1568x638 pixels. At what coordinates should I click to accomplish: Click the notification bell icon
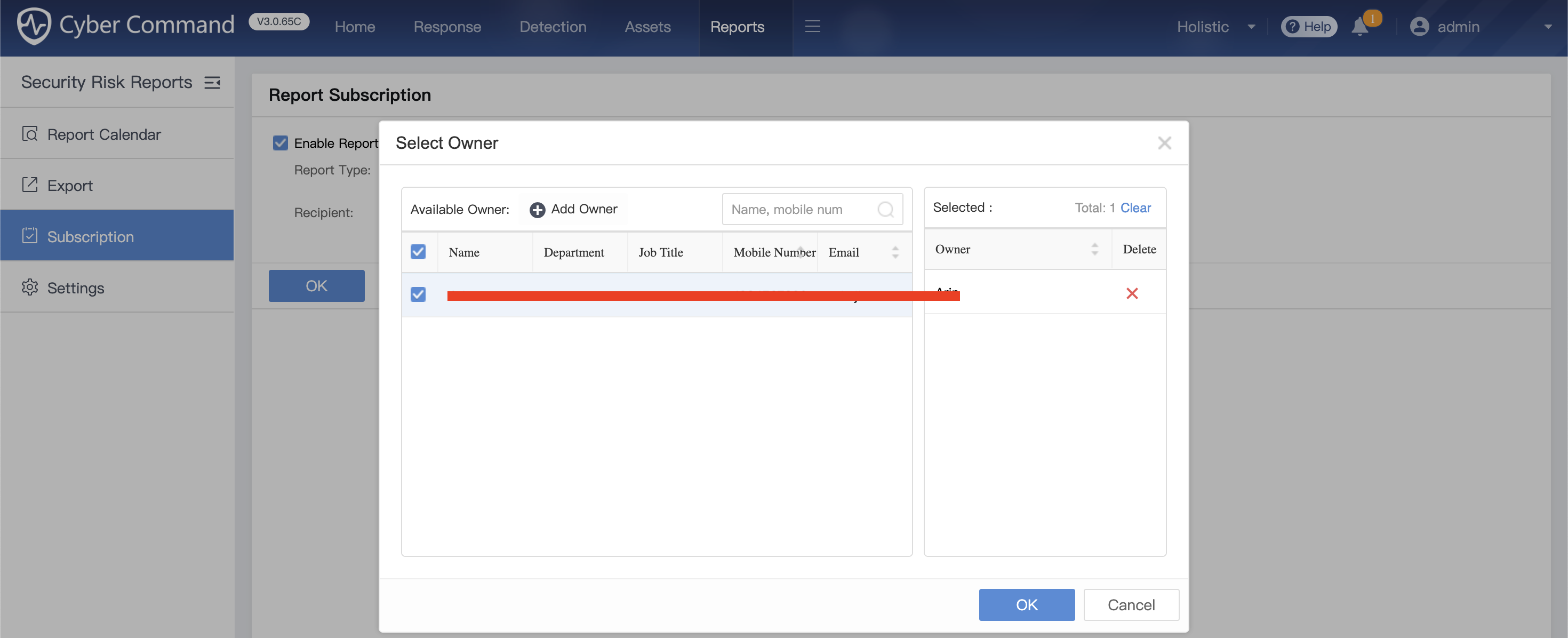pos(1359,27)
